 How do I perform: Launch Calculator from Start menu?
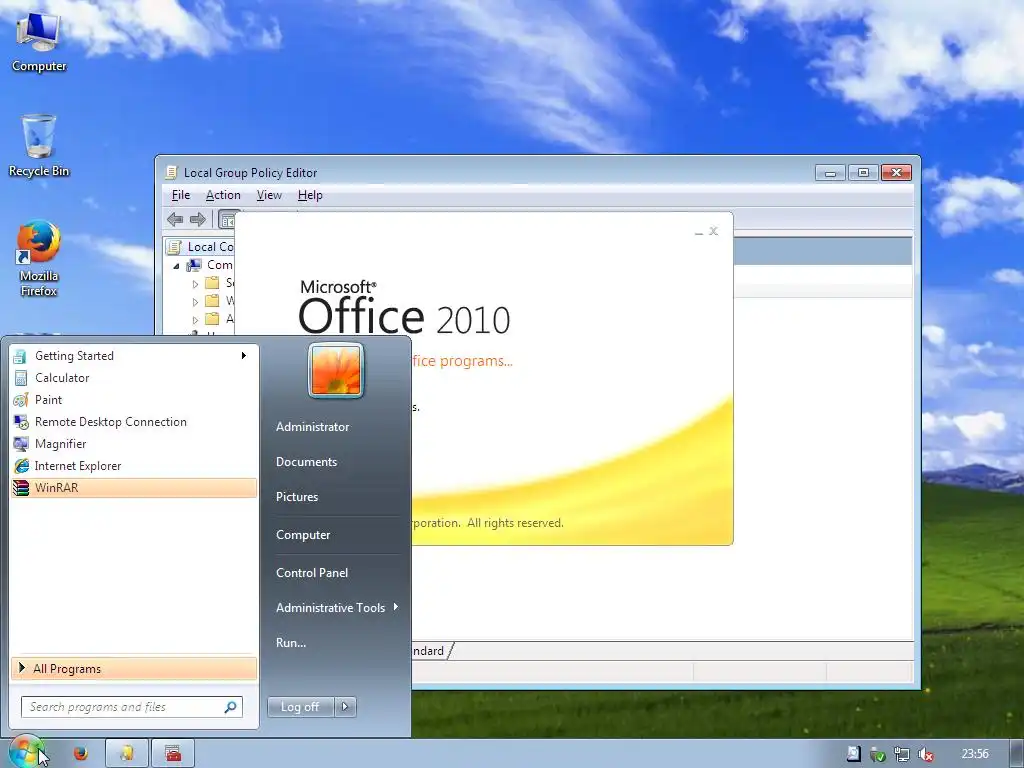pyautogui.click(x=133, y=378)
